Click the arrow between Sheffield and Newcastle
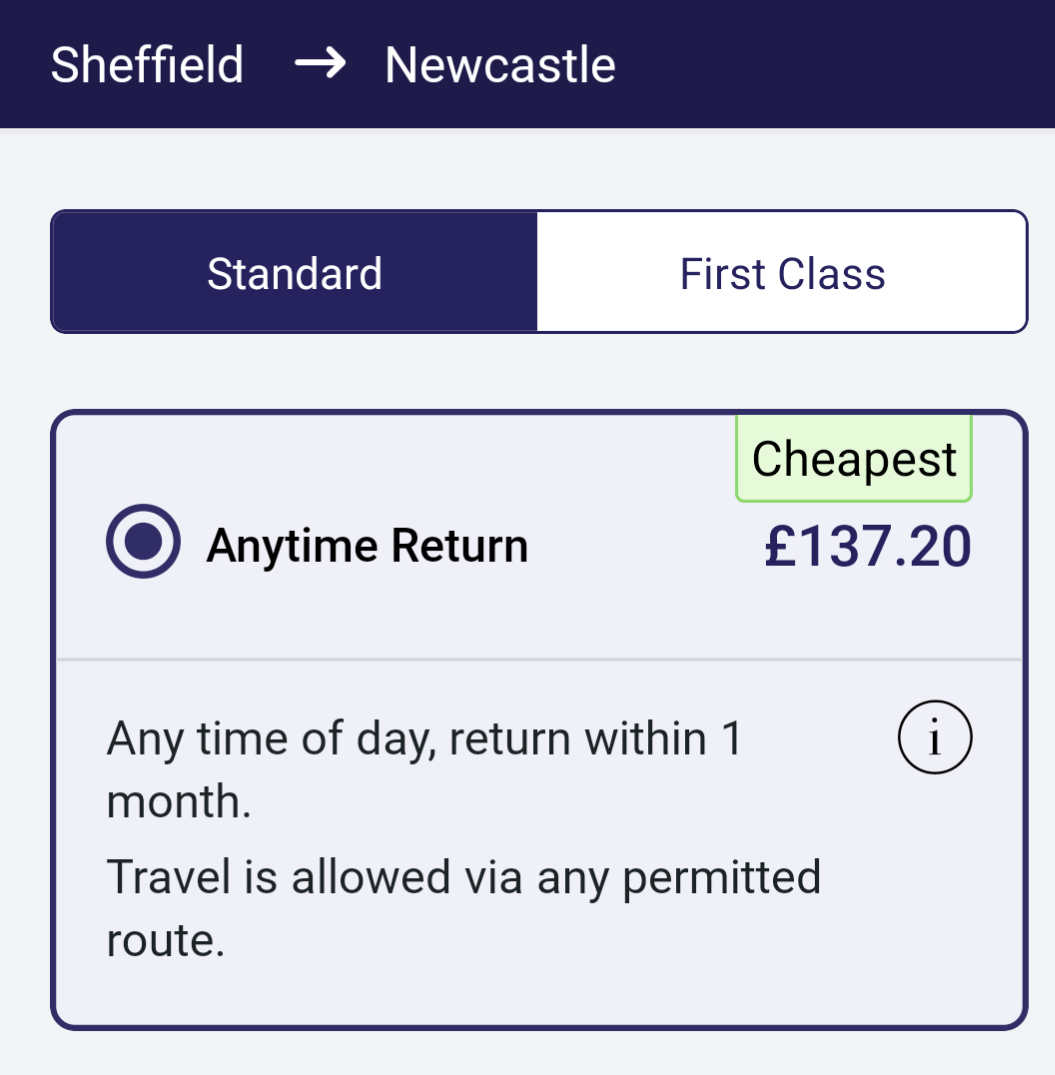 (x=319, y=65)
